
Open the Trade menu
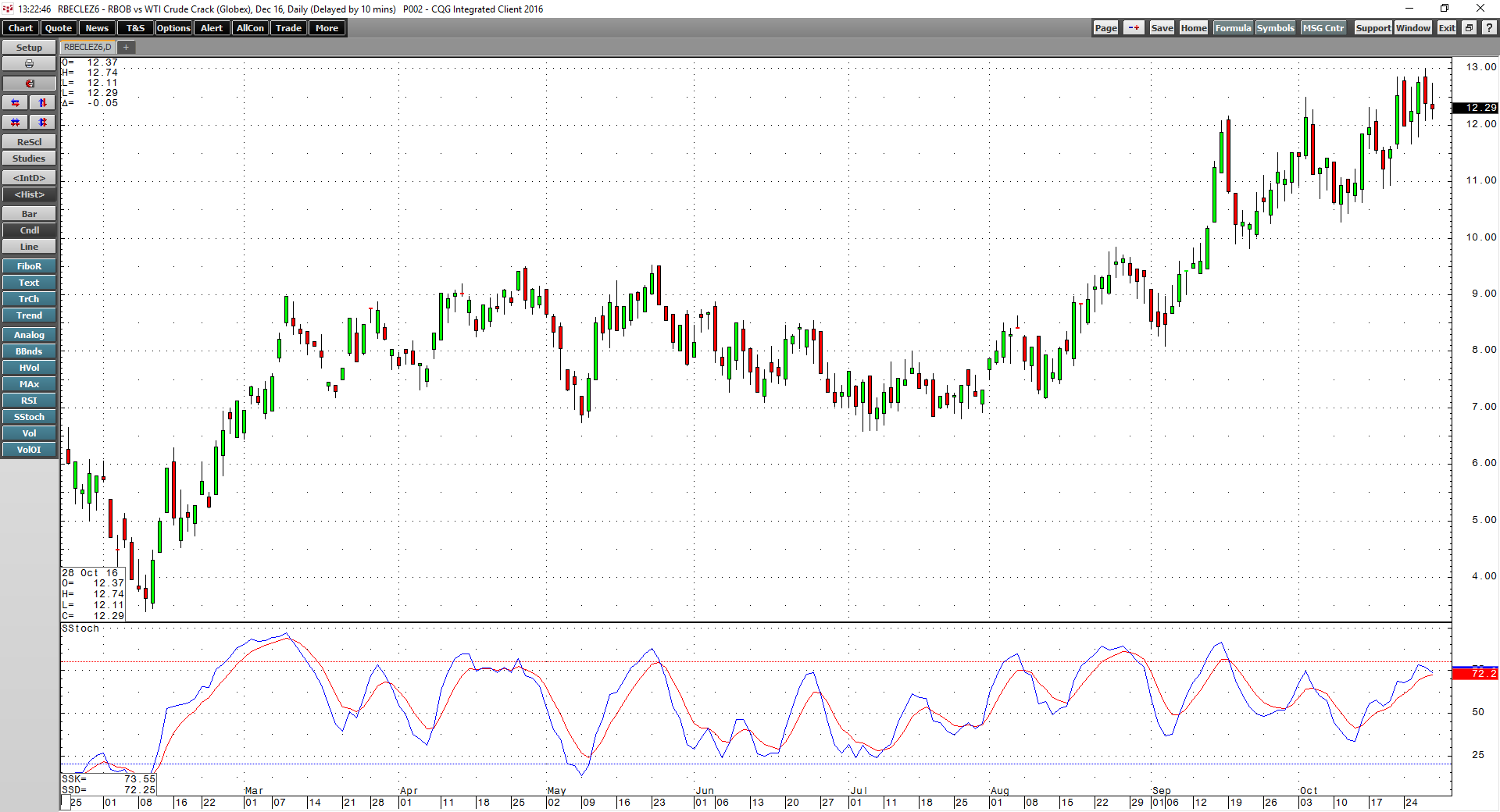288,28
